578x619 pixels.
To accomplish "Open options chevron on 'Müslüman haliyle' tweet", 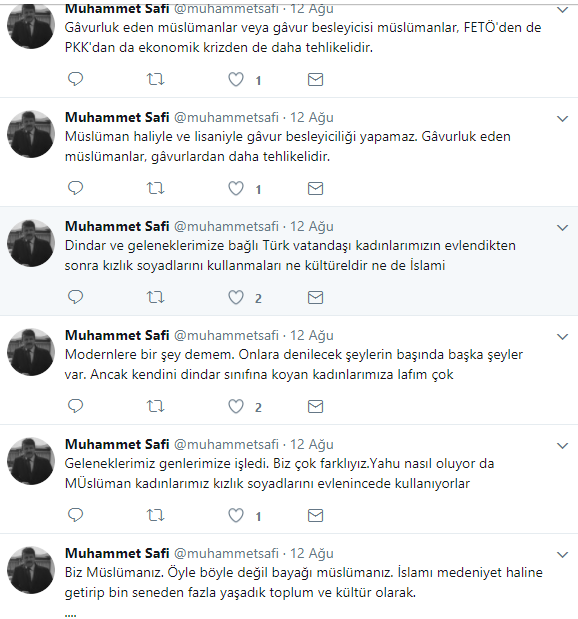I will (x=562, y=118).
